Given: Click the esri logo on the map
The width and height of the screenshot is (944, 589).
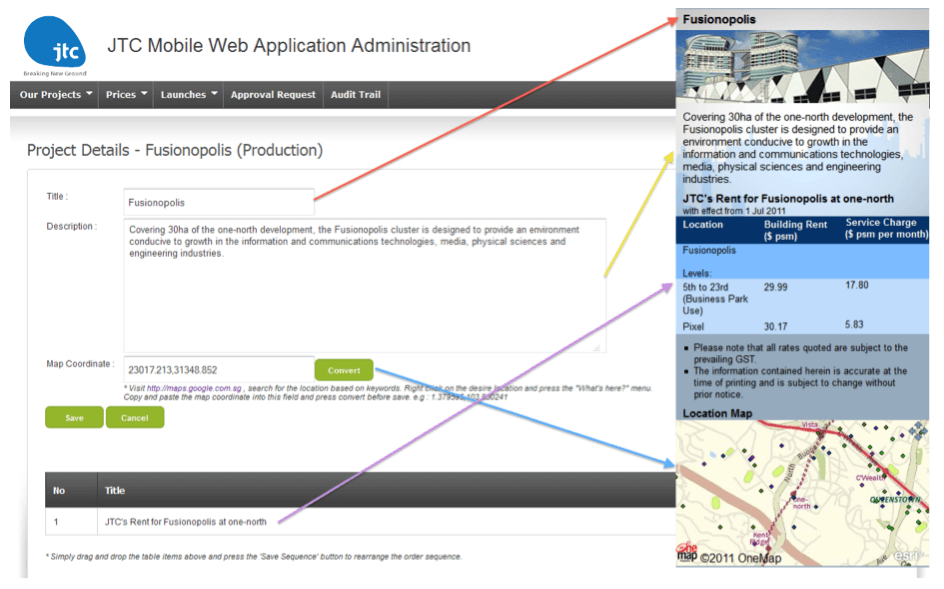Looking at the screenshot, I should point(906,555).
